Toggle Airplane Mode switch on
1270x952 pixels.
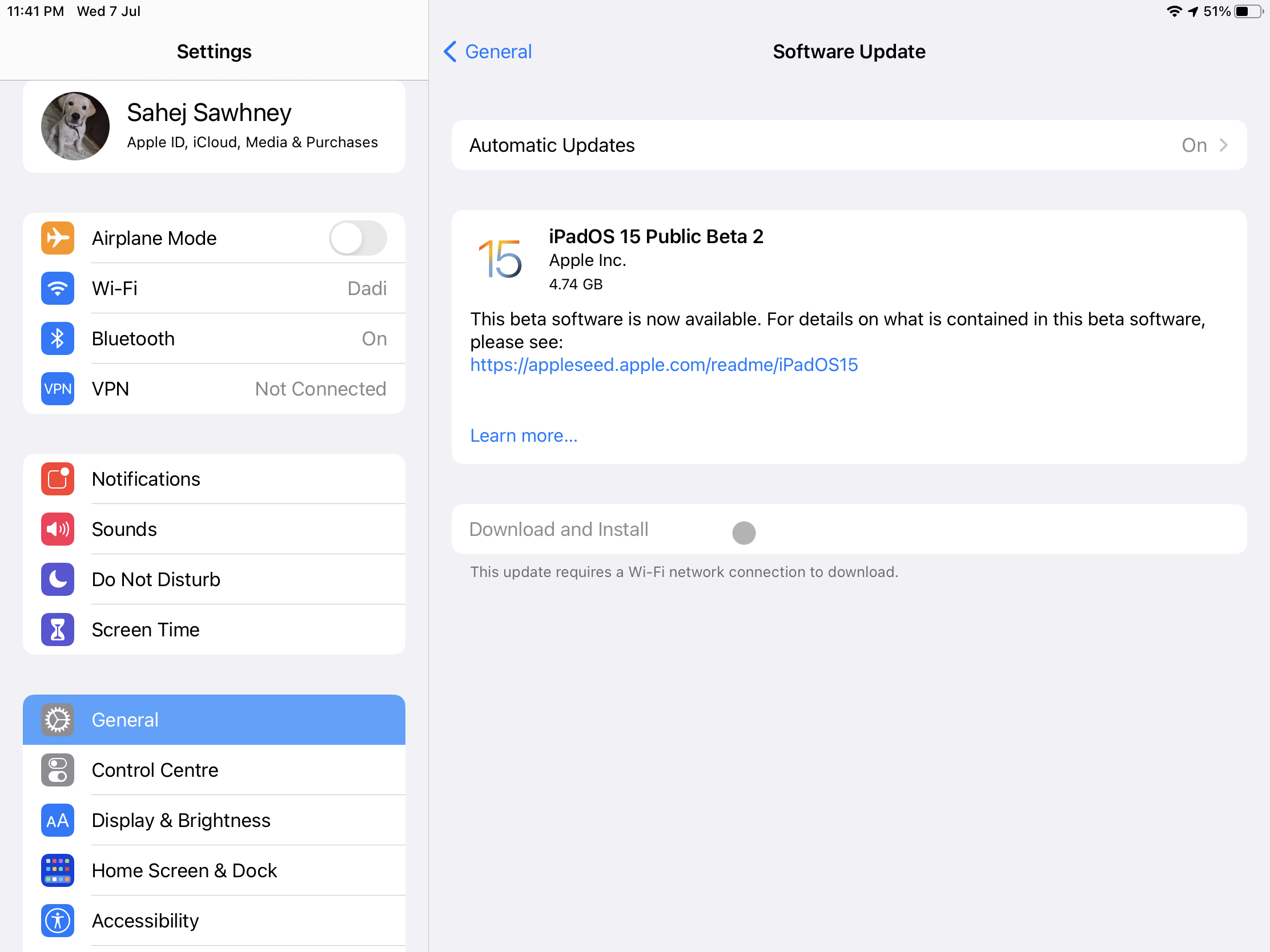357,238
